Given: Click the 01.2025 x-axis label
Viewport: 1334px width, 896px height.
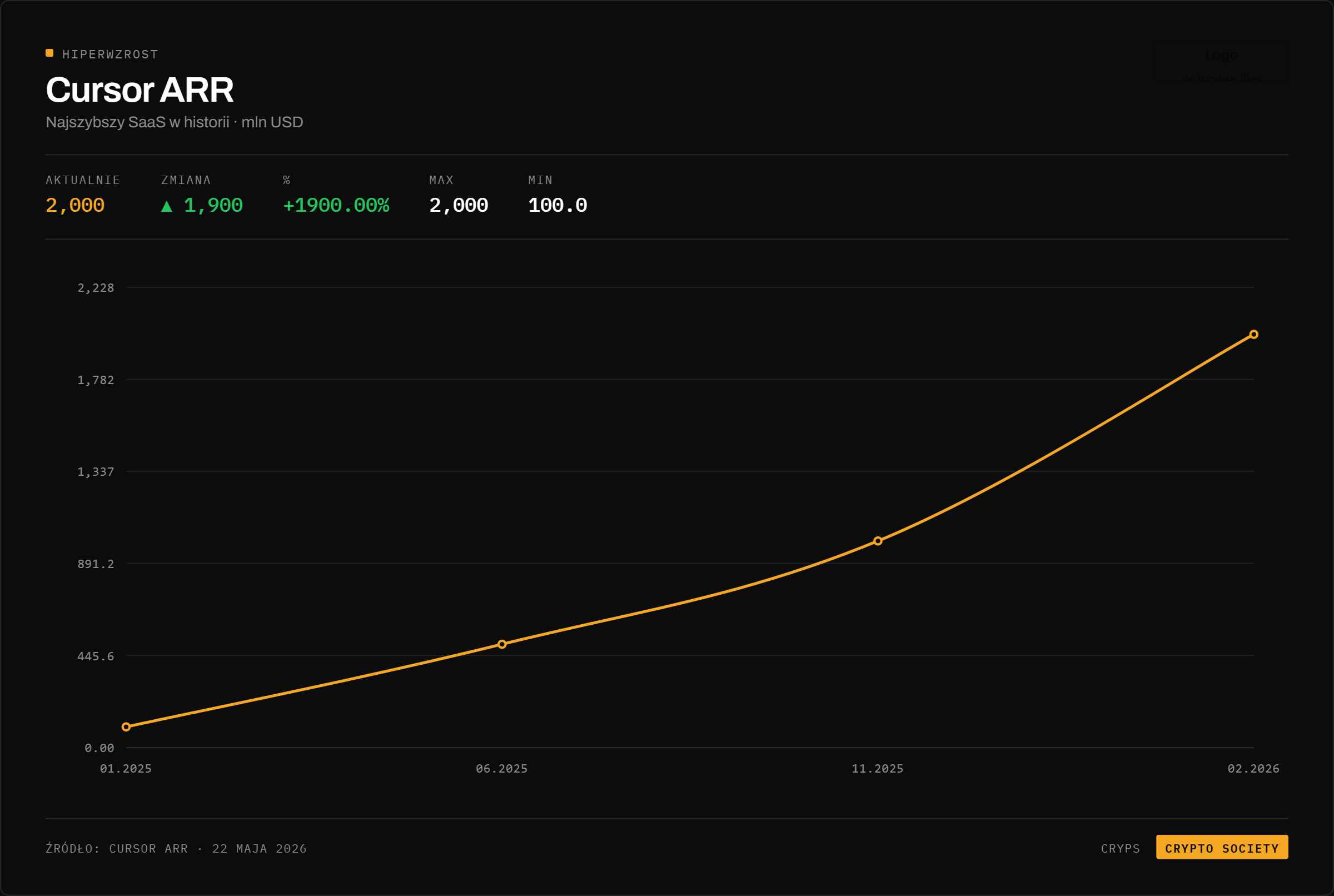Looking at the screenshot, I should [x=126, y=769].
